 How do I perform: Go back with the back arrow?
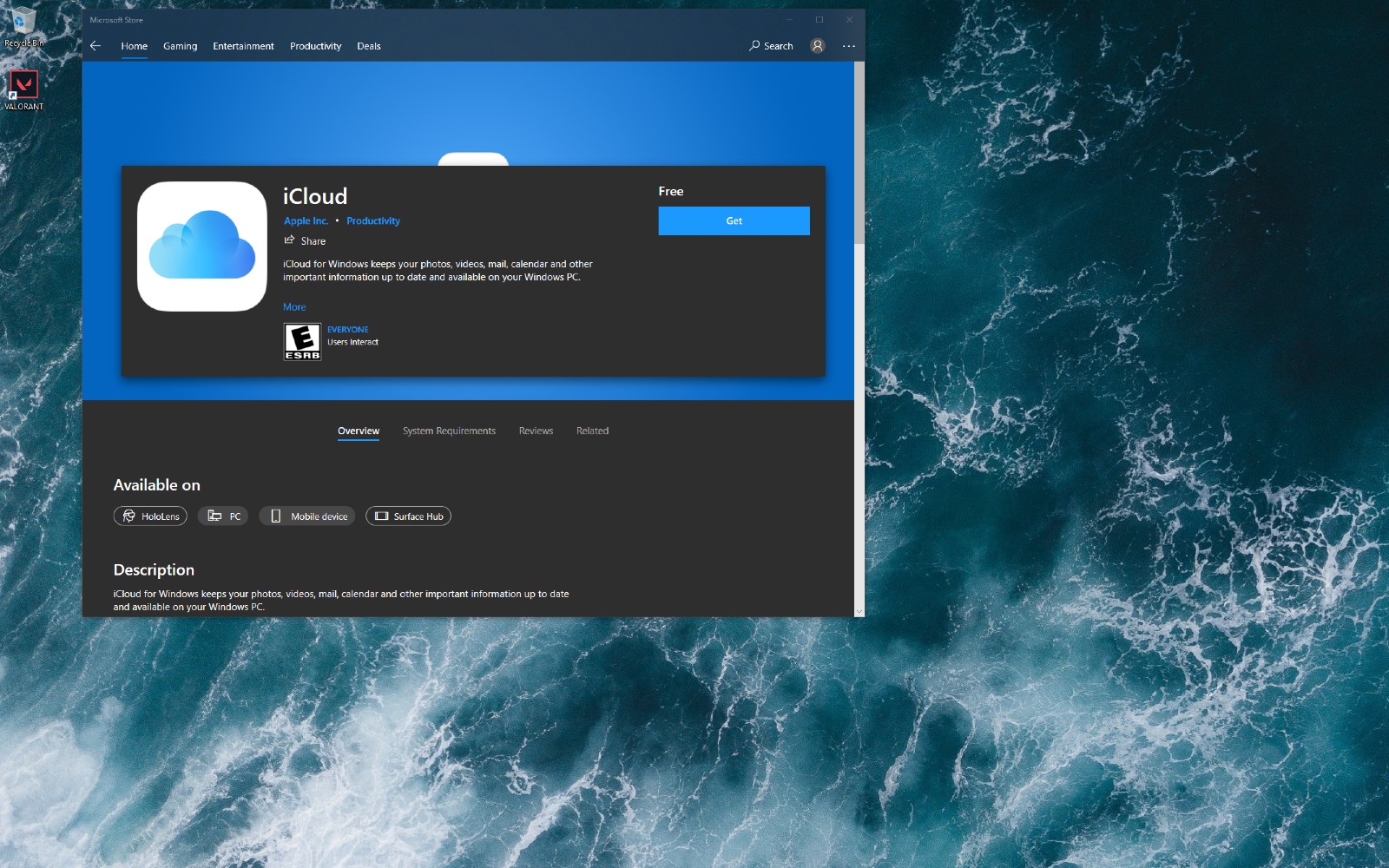point(95,46)
